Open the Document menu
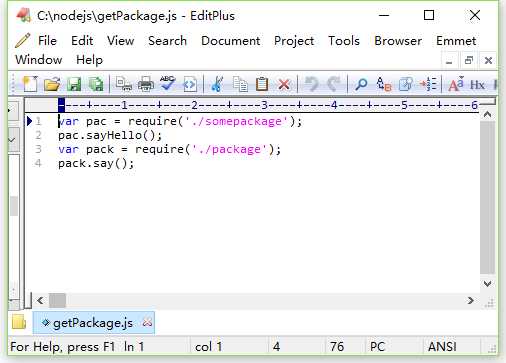The image size is (506, 363). (x=230, y=41)
